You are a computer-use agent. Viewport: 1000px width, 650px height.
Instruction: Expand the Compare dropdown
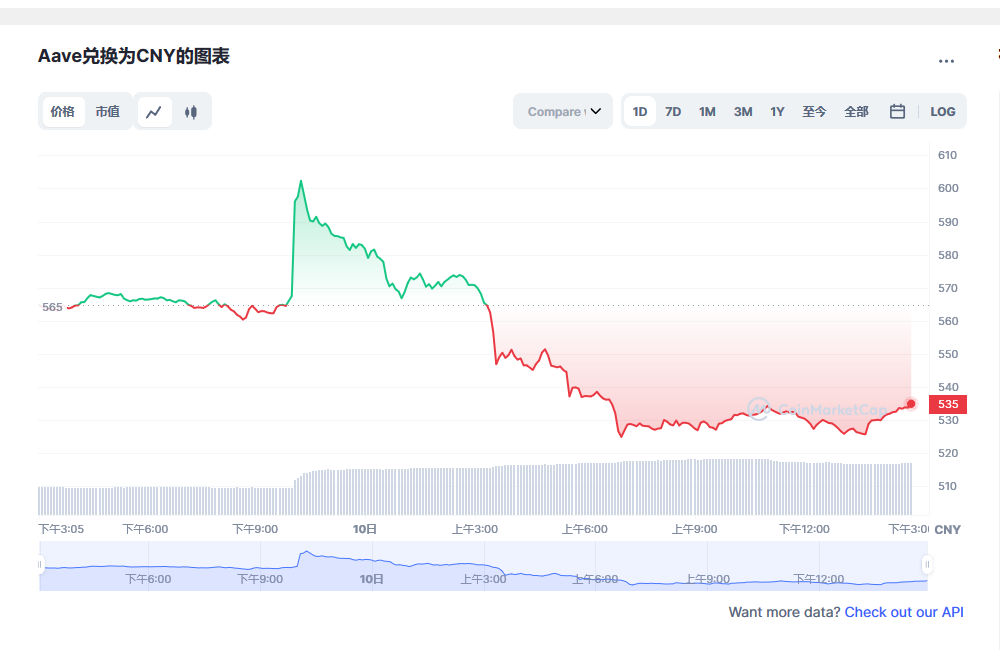click(563, 112)
